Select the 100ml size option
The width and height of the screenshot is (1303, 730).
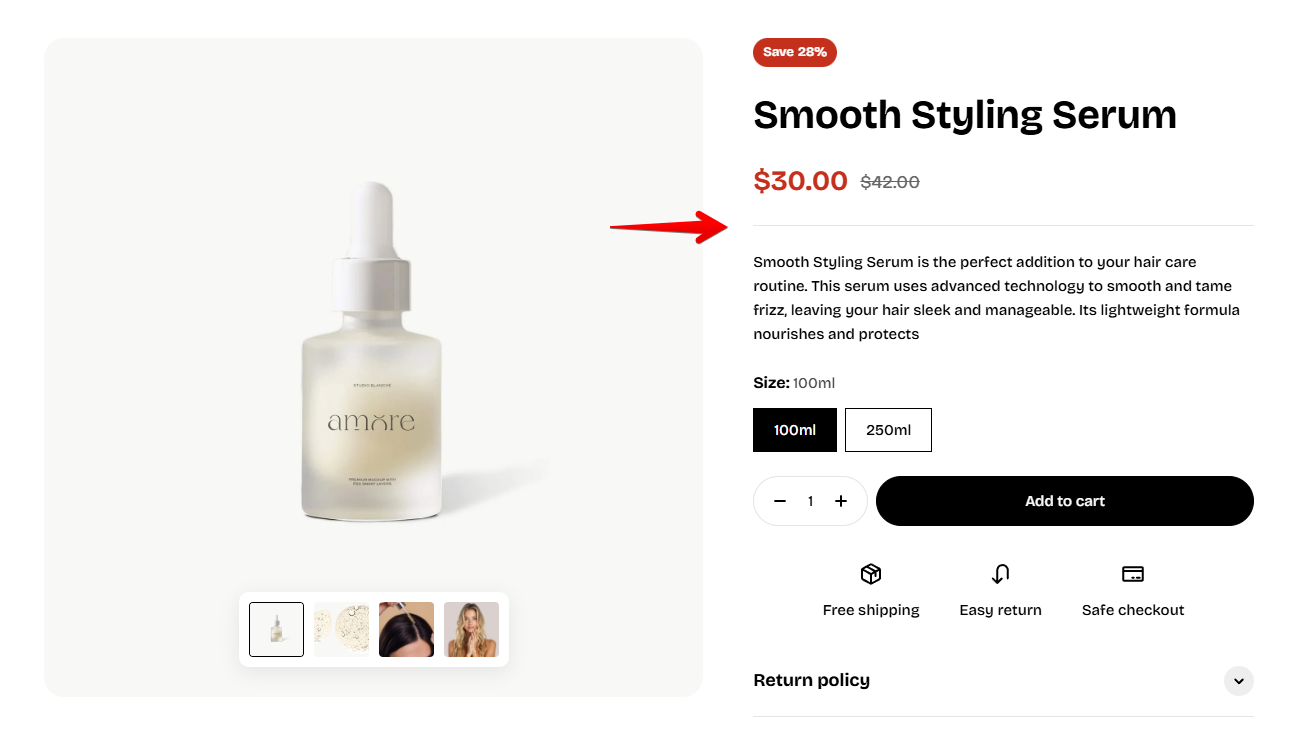point(795,430)
